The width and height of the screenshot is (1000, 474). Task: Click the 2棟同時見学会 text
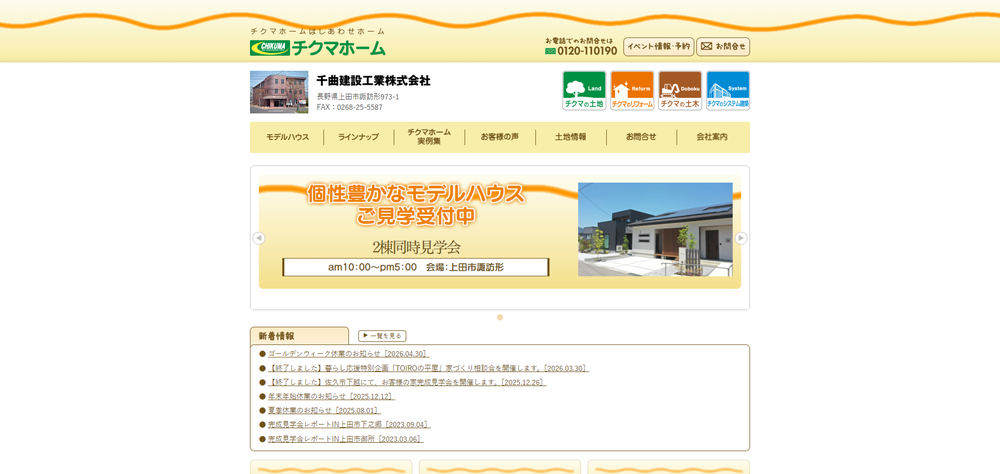(416, 248)
